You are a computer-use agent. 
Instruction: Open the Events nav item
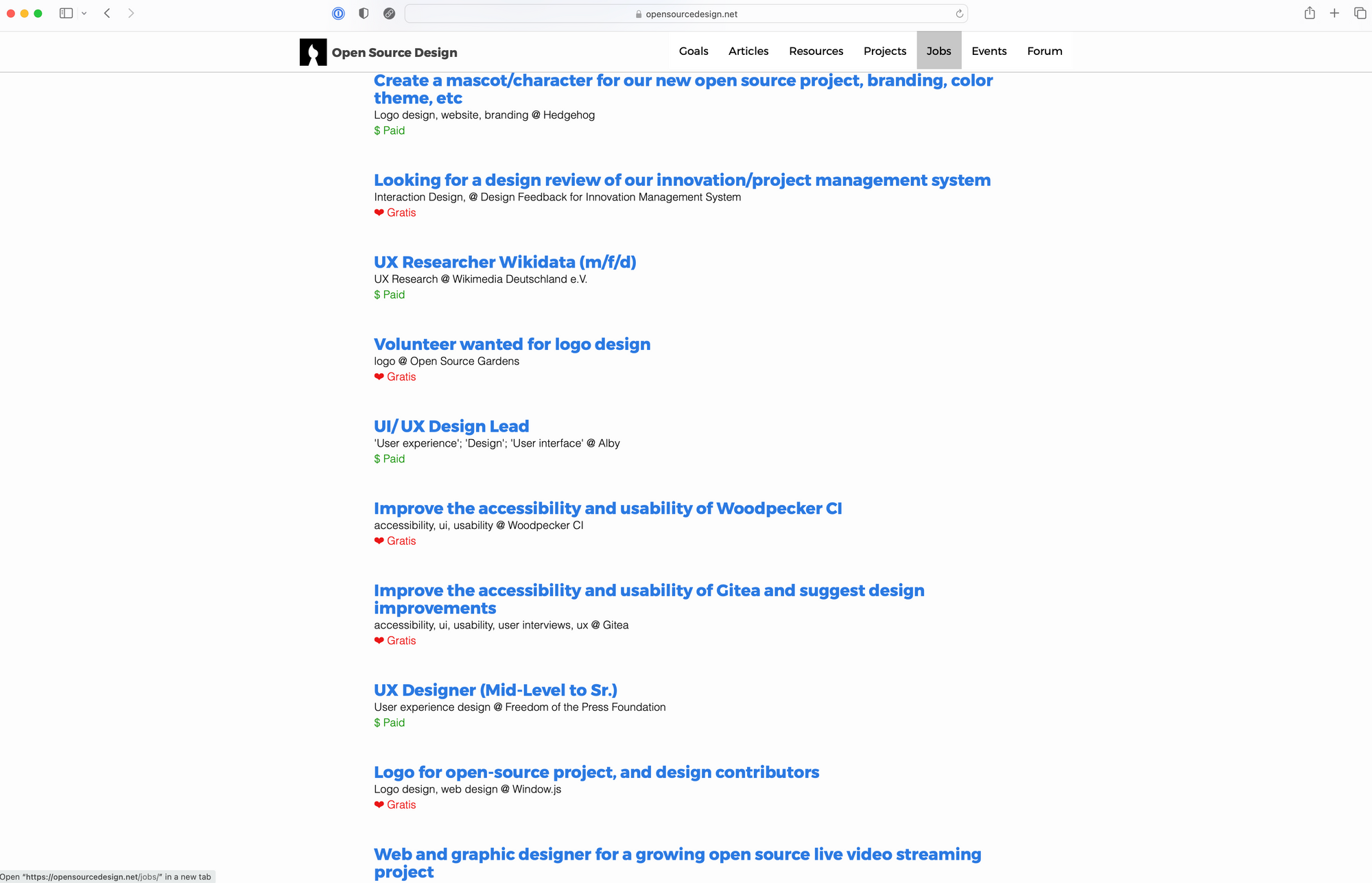(989, 51)
